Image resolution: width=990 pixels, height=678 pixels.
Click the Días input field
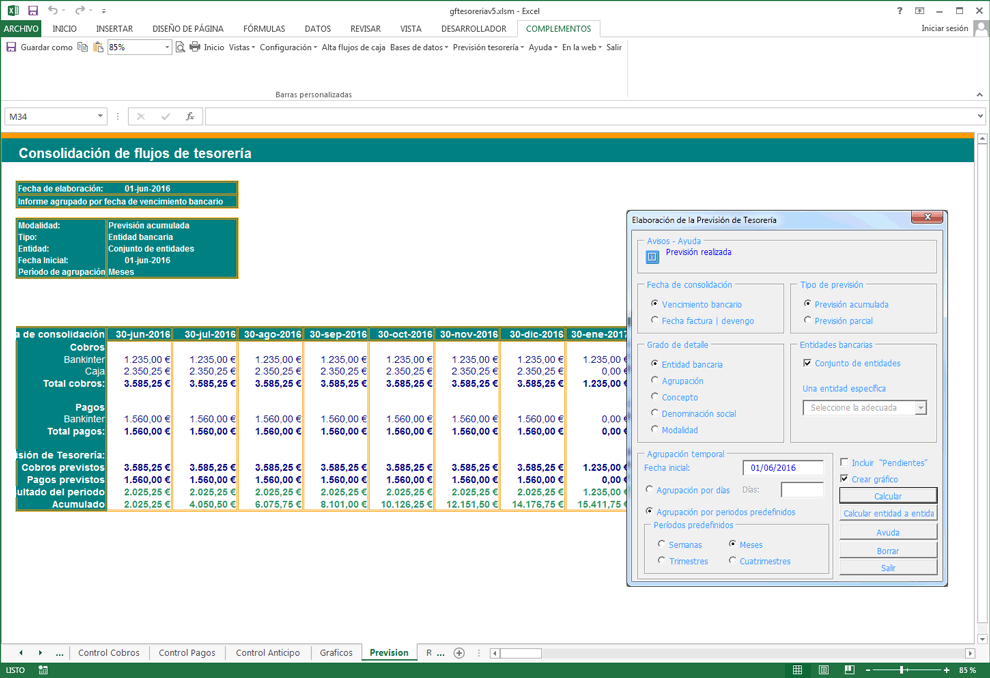[802, 489]
